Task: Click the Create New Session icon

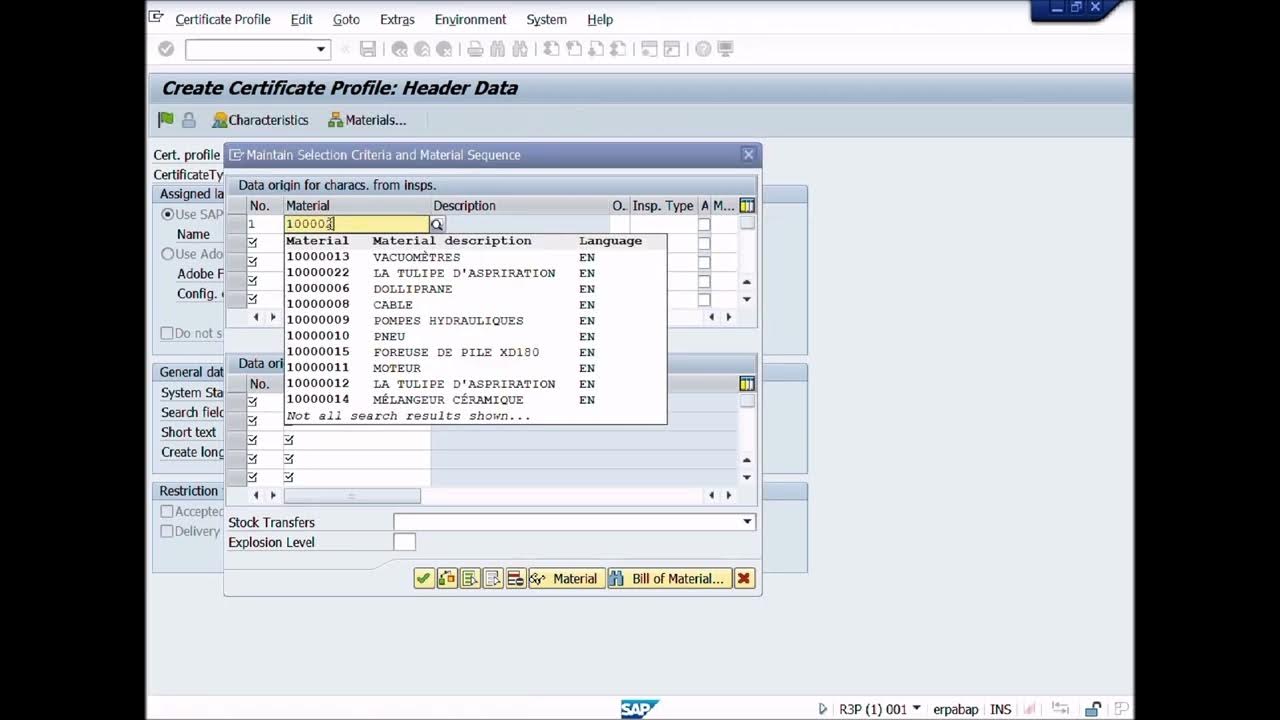Action: click(649, 49)
